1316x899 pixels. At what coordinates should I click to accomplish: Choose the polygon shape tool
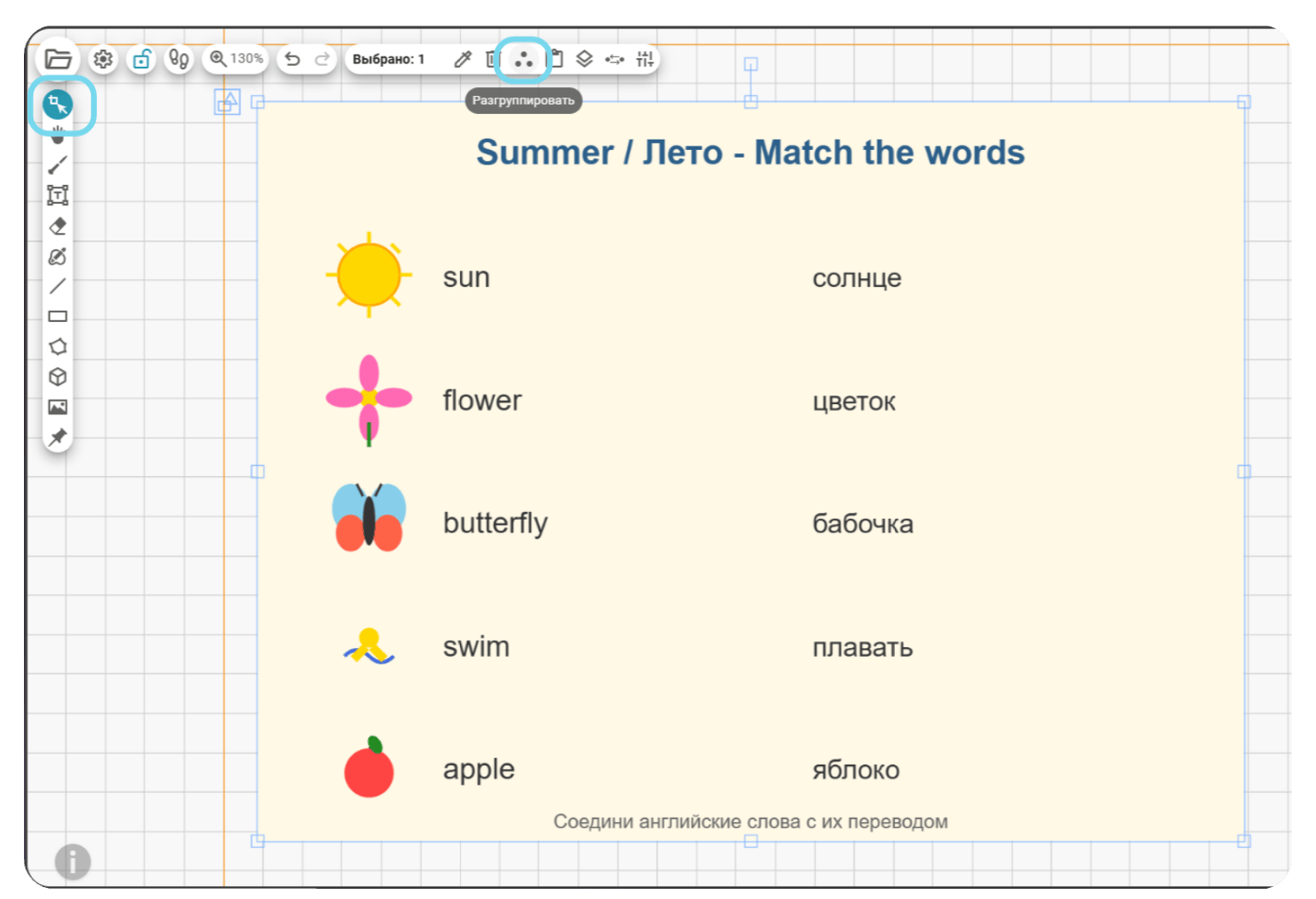58,347
